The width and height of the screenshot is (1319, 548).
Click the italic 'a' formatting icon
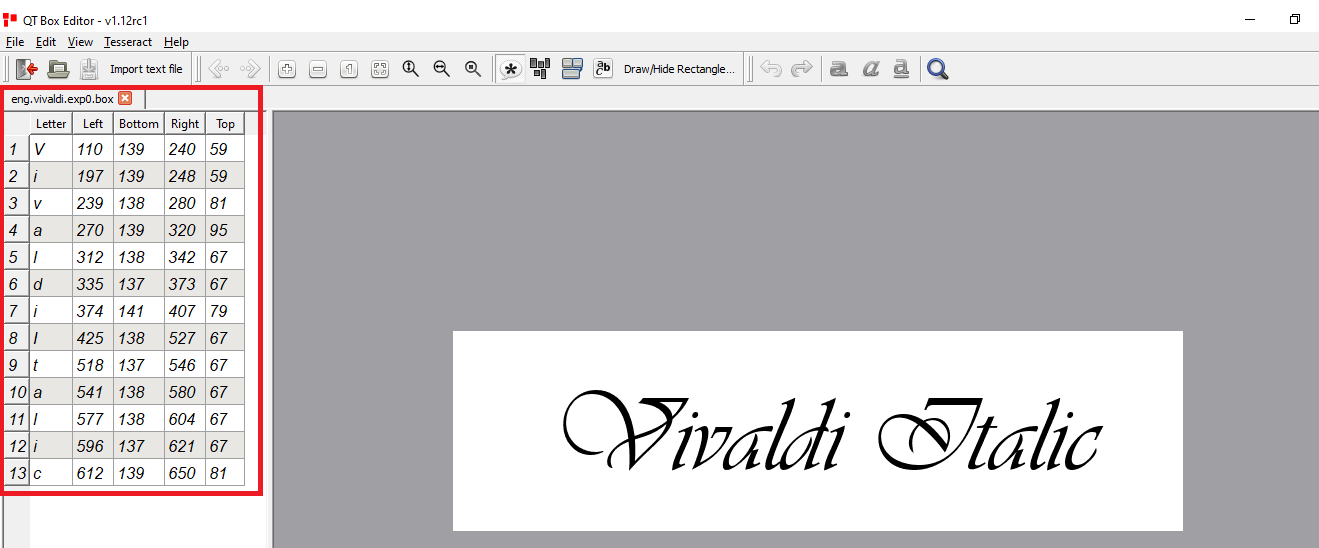coord(870,69)
